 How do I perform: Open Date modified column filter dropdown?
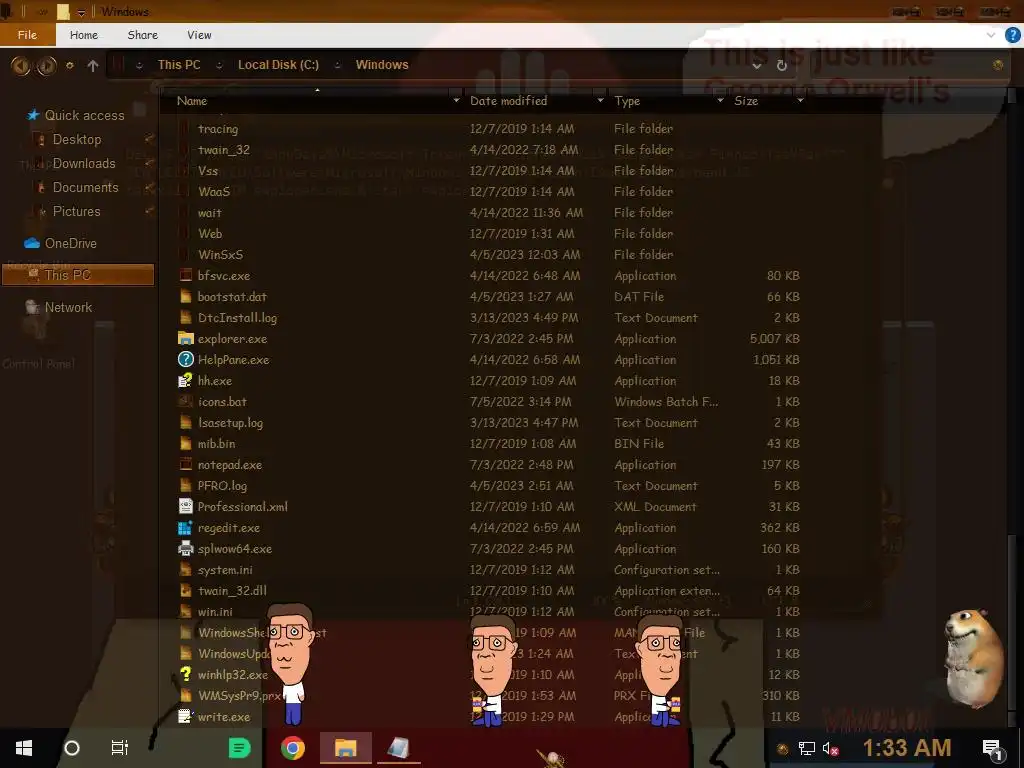click(x=600, y=101)
